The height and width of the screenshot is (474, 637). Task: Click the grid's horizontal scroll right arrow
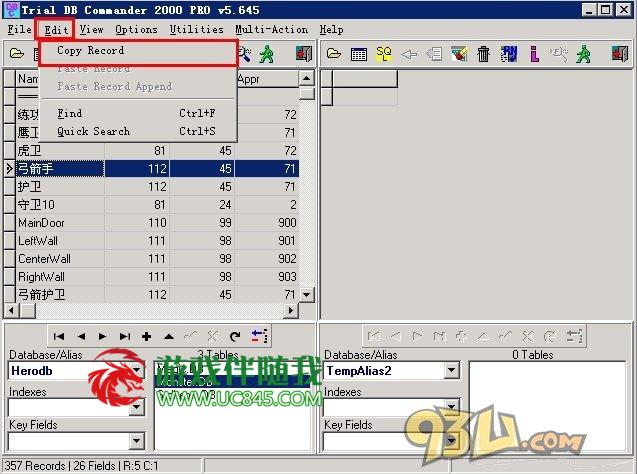pos(290,311)
